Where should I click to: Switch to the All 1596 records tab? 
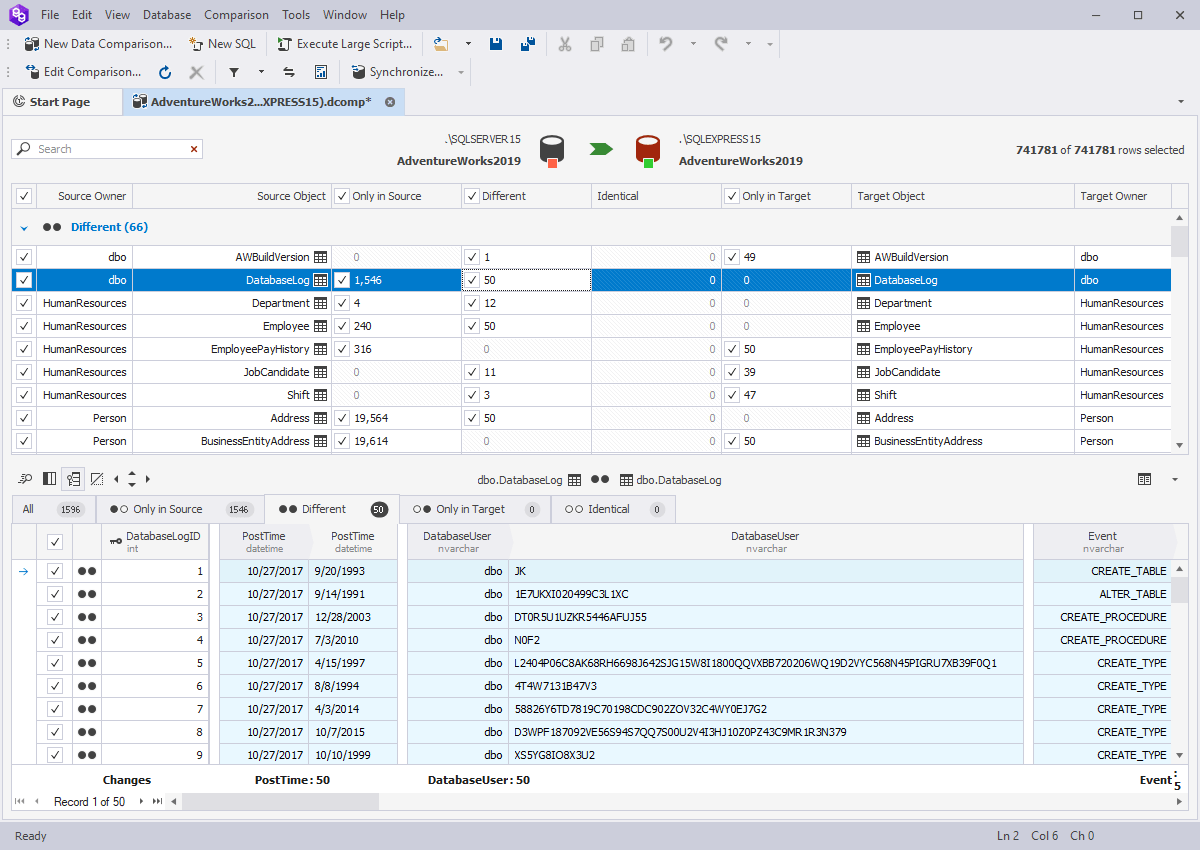[53, 509]
